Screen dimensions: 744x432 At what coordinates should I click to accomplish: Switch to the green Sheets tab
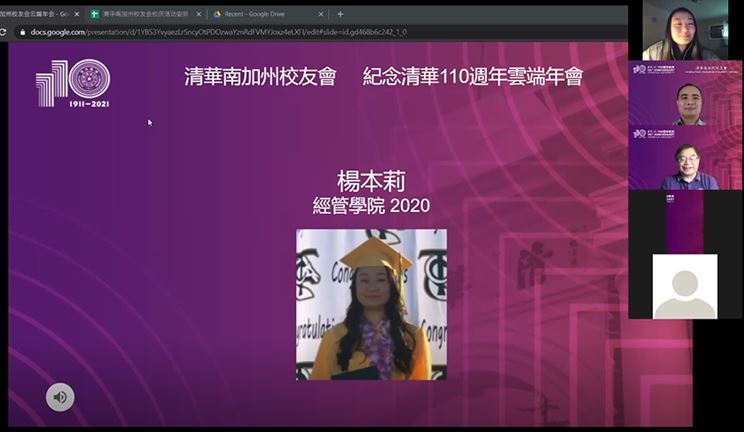point(146,14)
